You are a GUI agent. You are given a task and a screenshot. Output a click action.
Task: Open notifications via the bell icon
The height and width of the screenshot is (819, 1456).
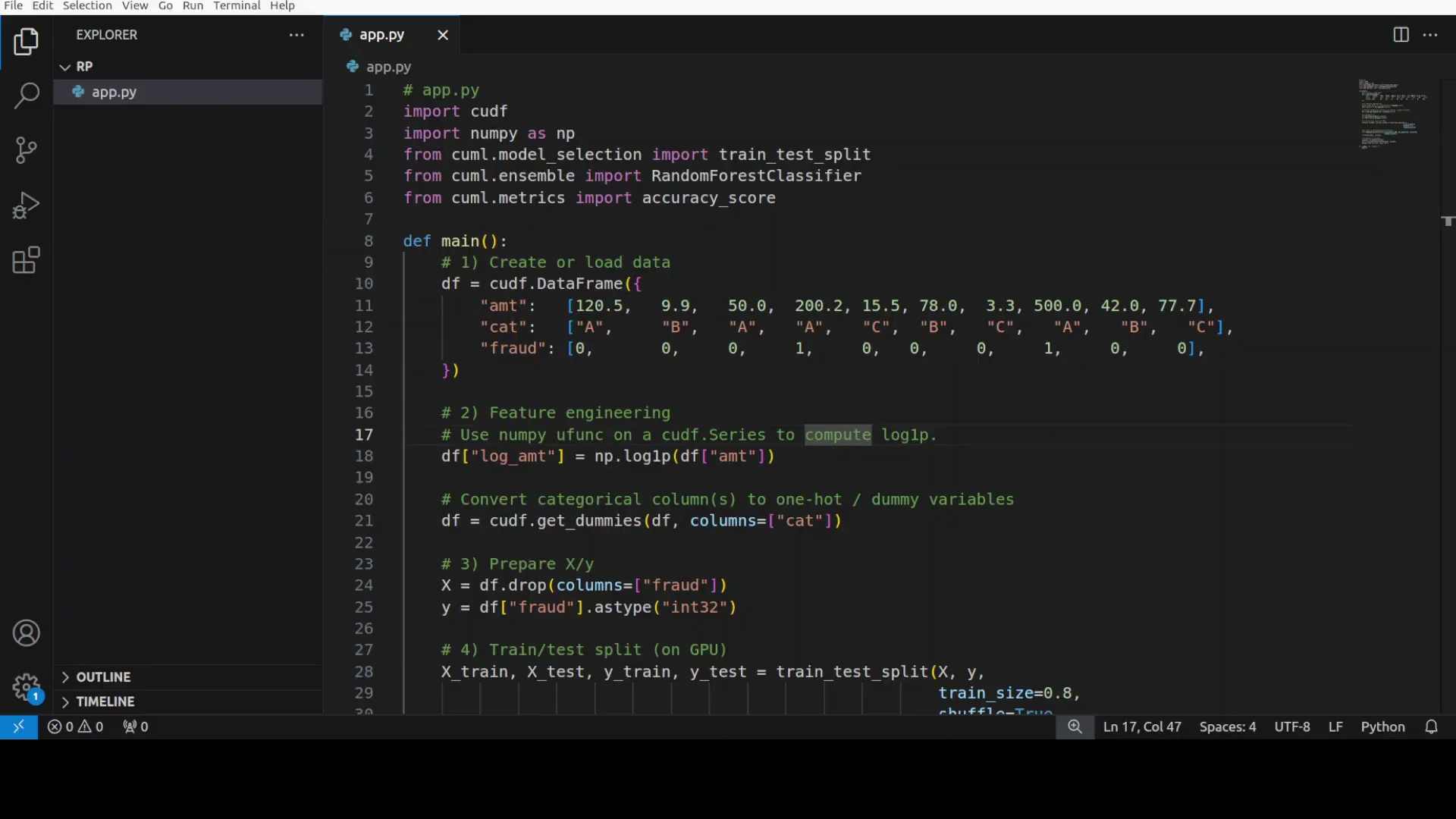tap(1432, 726)
